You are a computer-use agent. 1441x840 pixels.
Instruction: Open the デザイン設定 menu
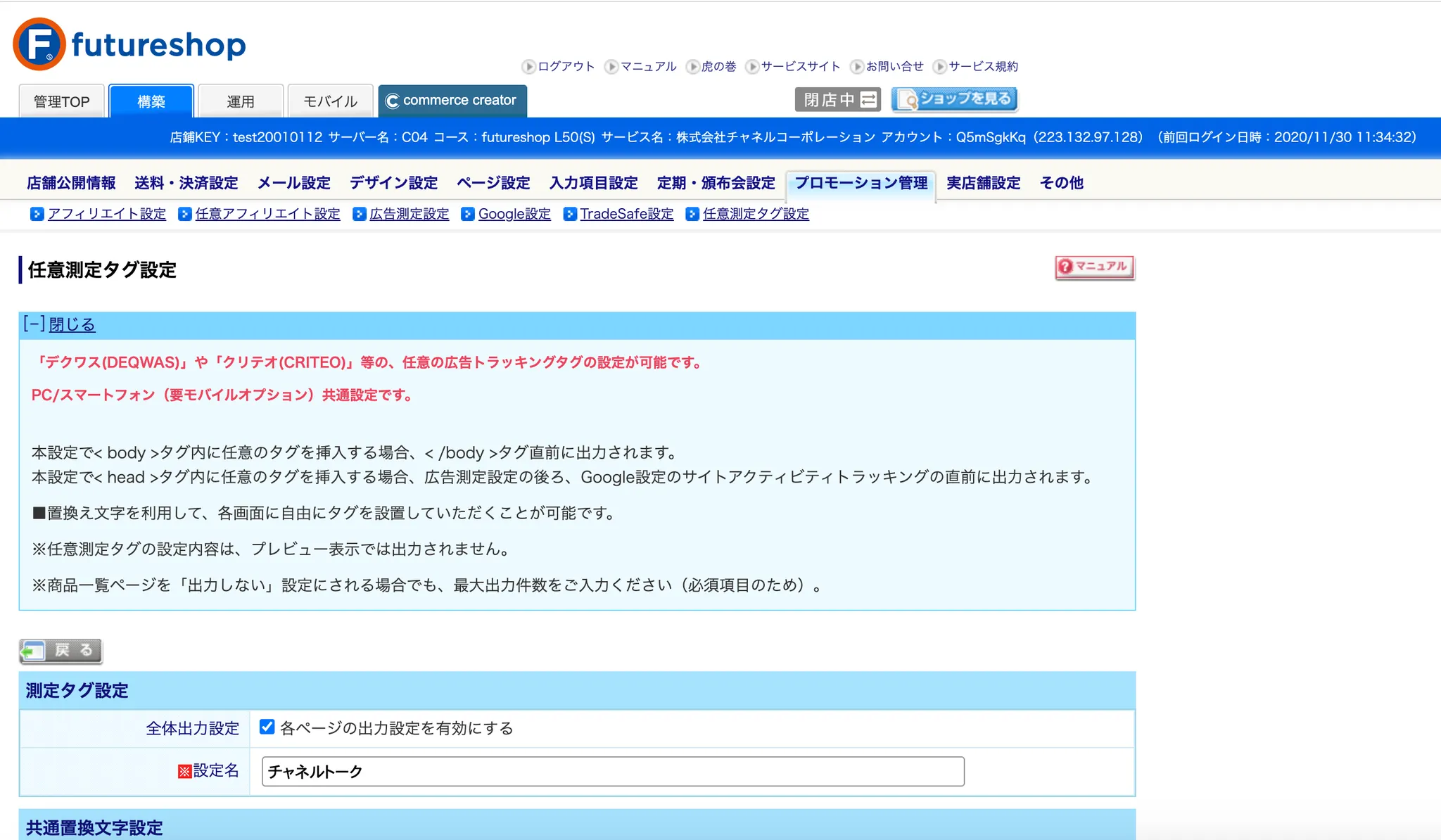pyautogui.click(x=393, y=183)
